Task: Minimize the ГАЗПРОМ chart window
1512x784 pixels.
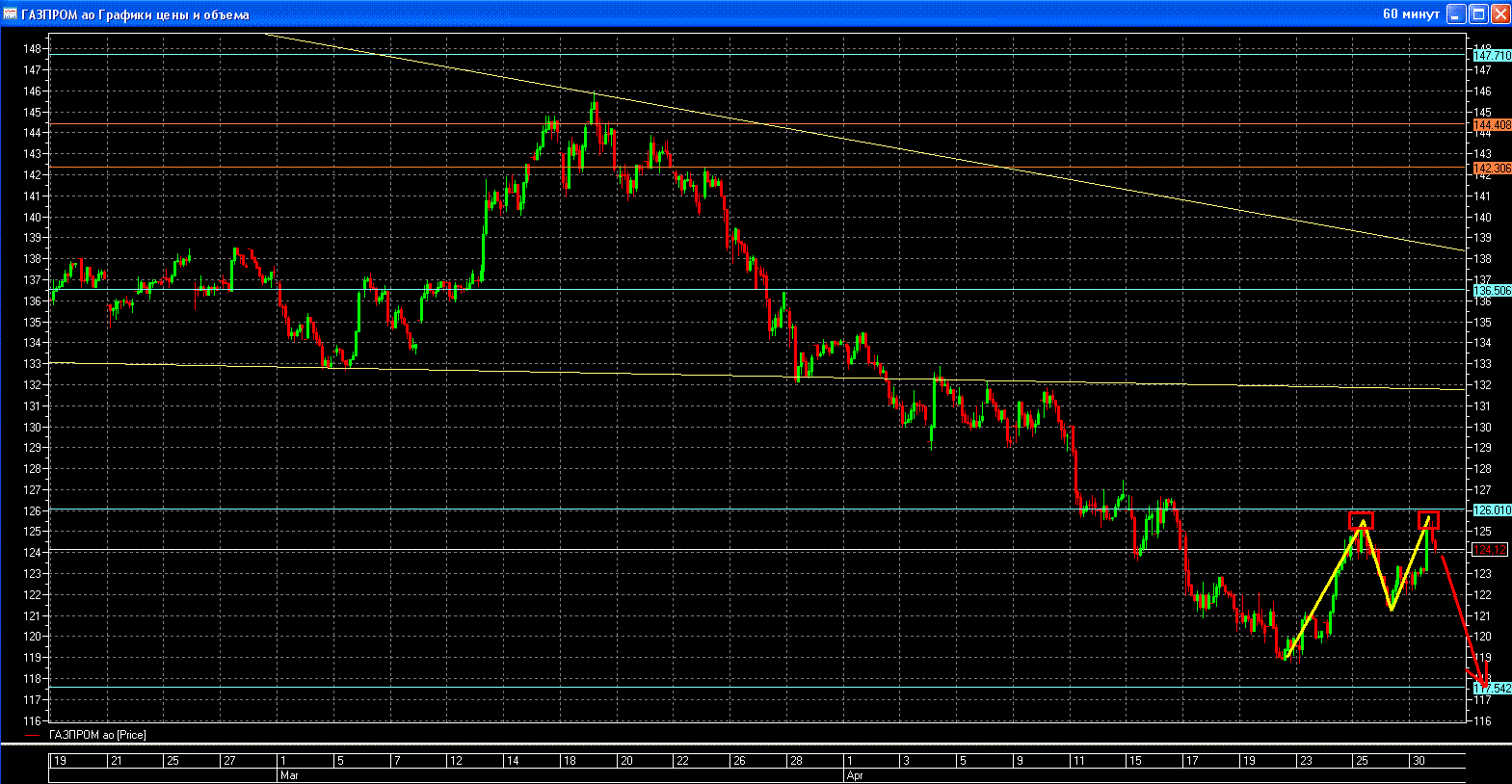Action: tap(1456, 13)
